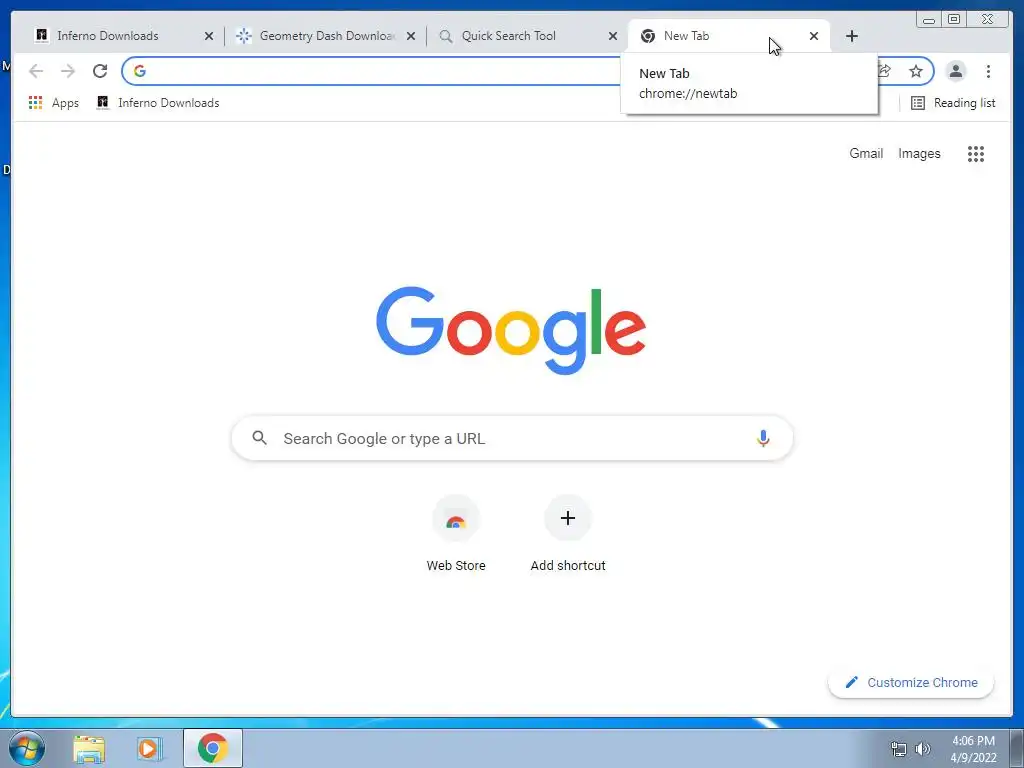Open the Reading list panel
This screenshot has width=1024, height=768.
coord(953,103)
